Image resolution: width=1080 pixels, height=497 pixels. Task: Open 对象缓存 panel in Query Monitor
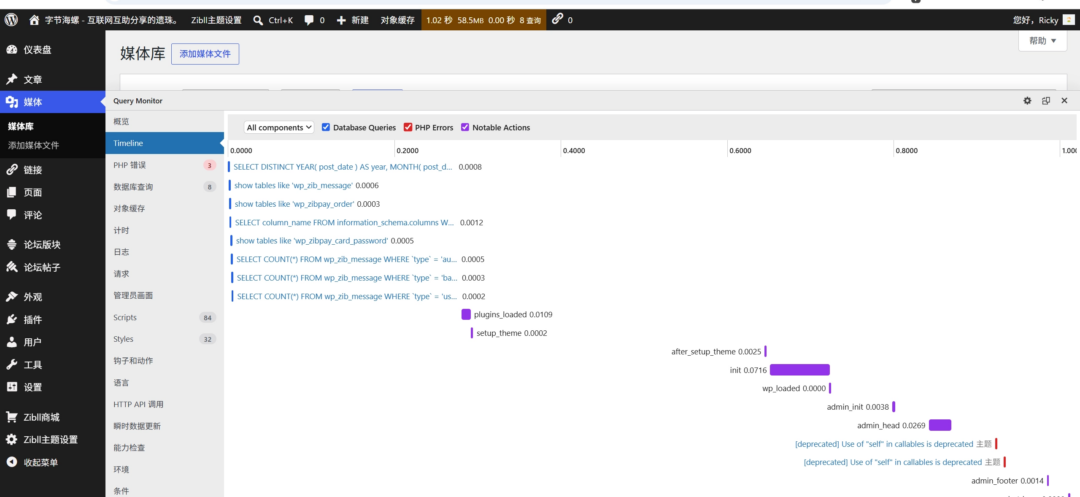pos(165,209)
